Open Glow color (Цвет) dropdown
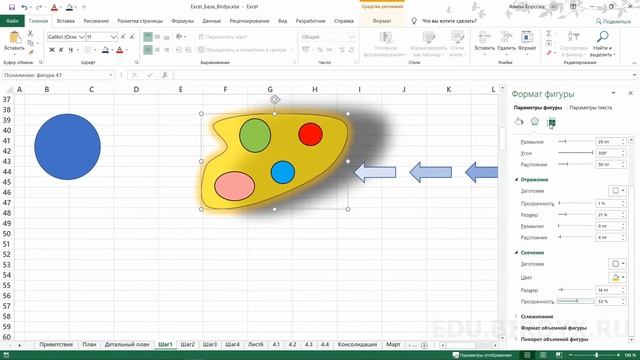 (617, 278)
